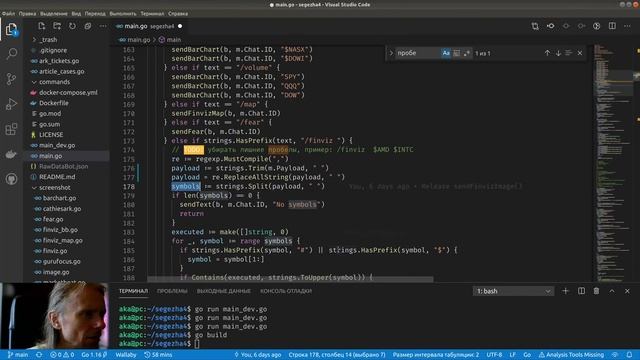Open the GitHub view in activity bar
Viewport: 640px width, 360px height.
(11, 179)
